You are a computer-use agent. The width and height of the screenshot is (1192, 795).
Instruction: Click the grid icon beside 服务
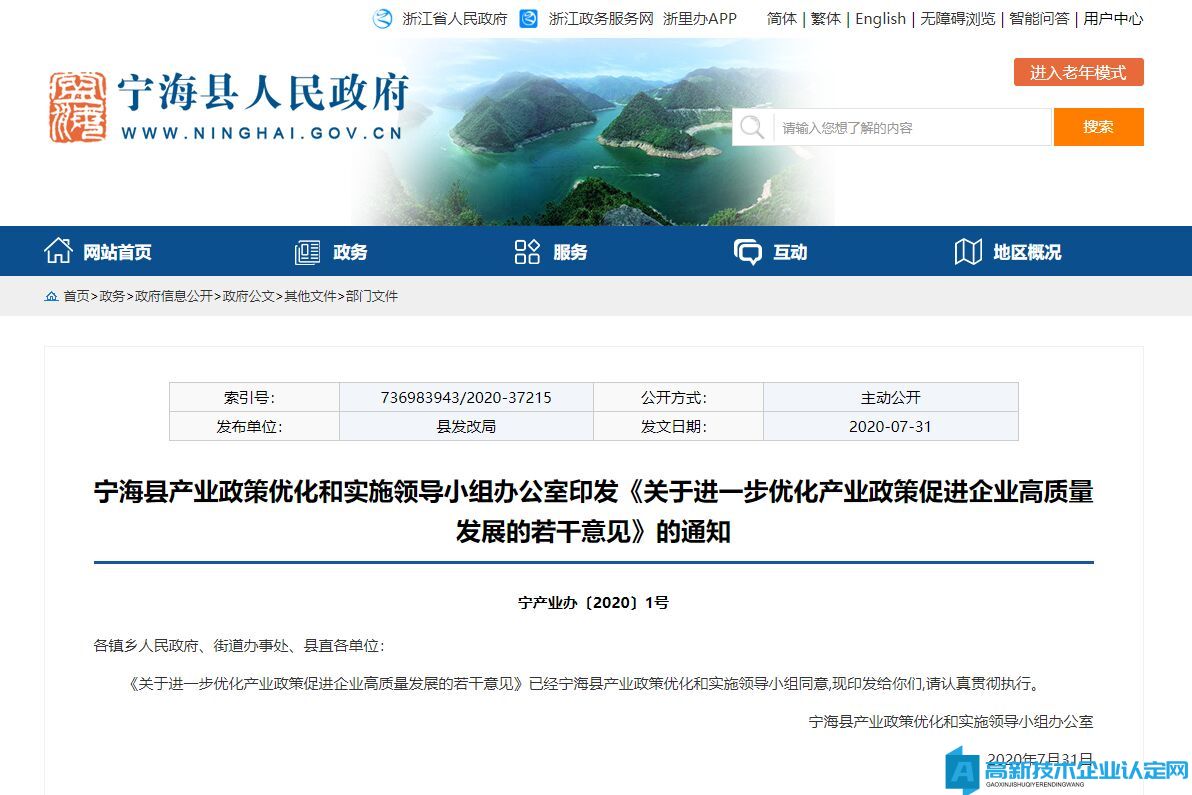point(527,252)
